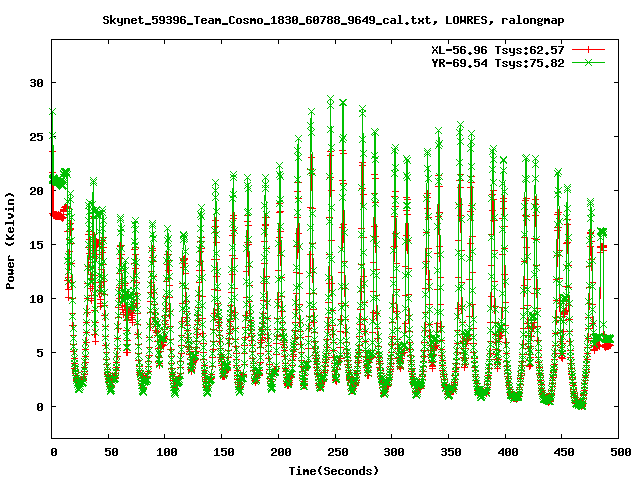Click y-axis tick label 5
Screen dimensions: 640x480
click(x=40, y=353)
